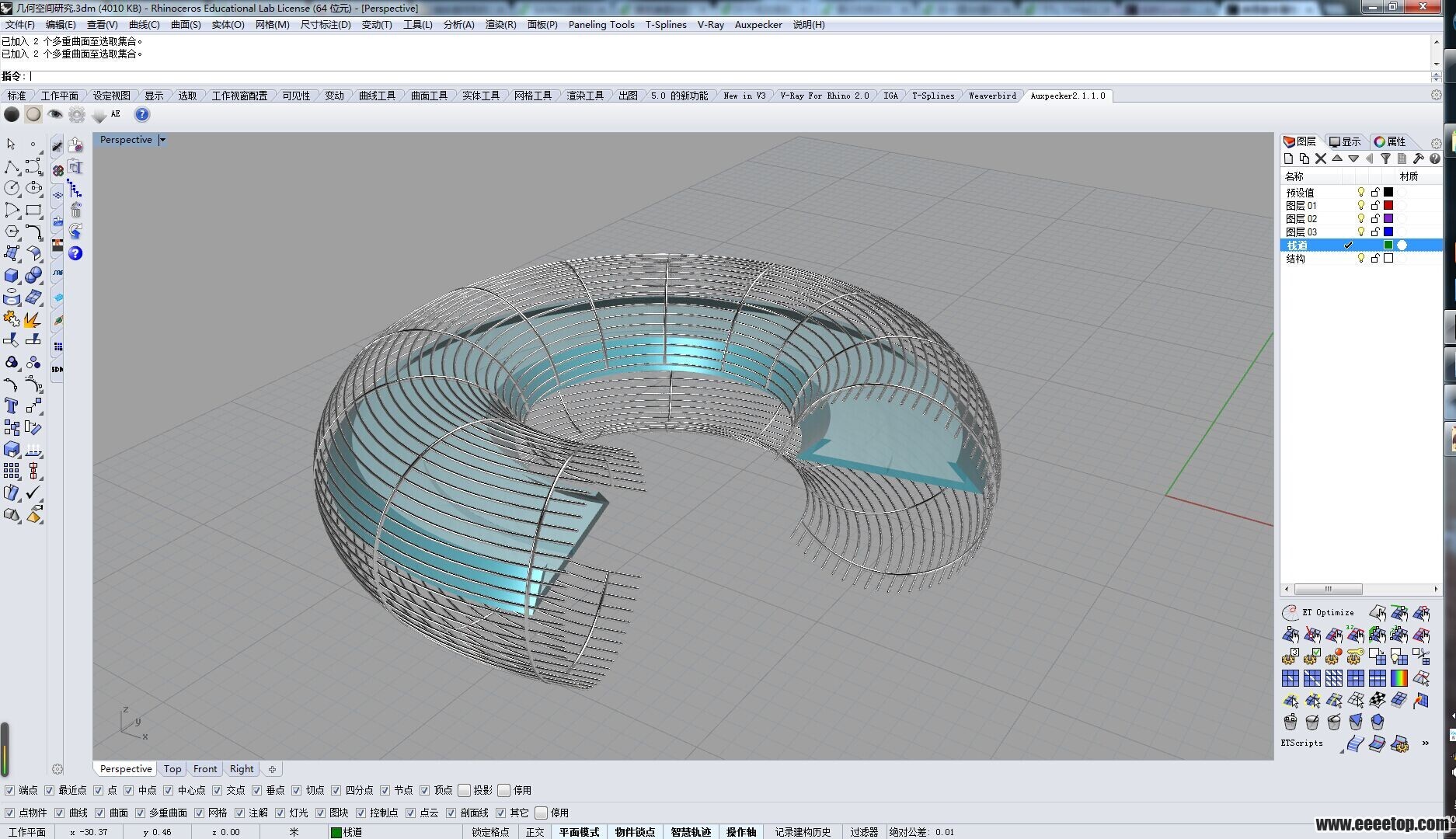Change the red color swatch of 图层 01
The width and height of the screenshot is (1456, 839).
[x=1388, y=205]
